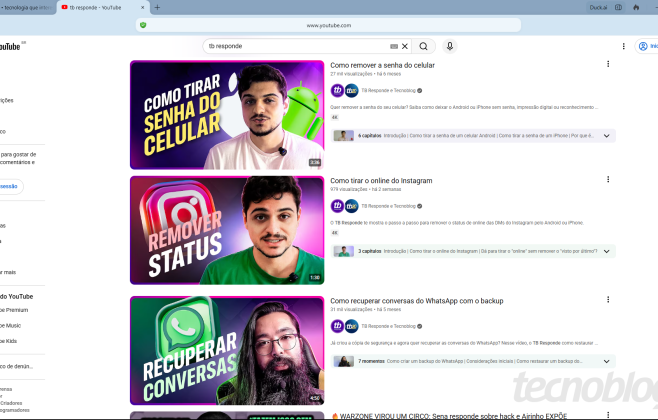Play the "Recuperar conversas" WhatsApp thumbnail

pyautogui.click(x=227, y=350)
